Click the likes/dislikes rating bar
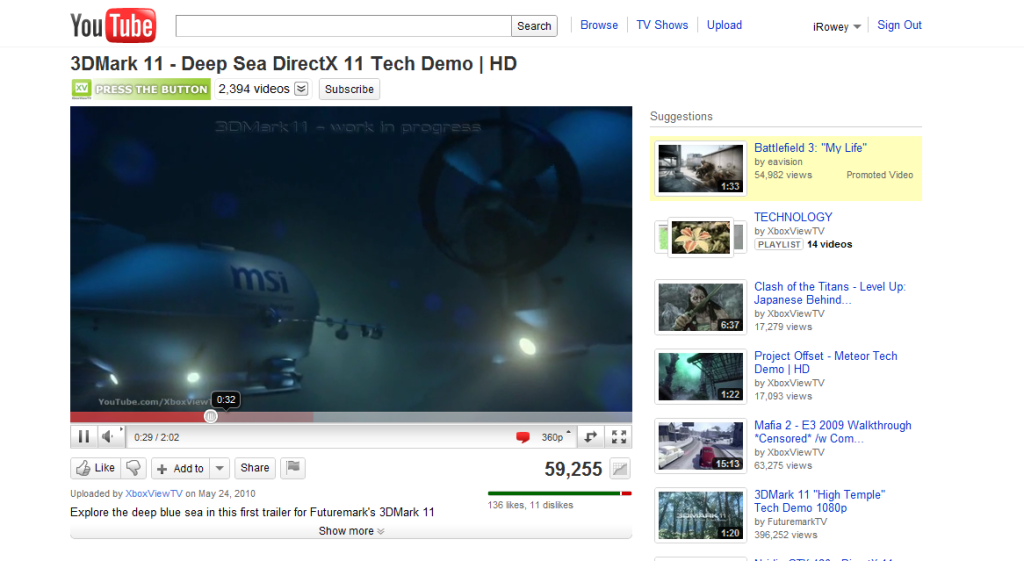1024x561 pixels. [x=559, y=493]
